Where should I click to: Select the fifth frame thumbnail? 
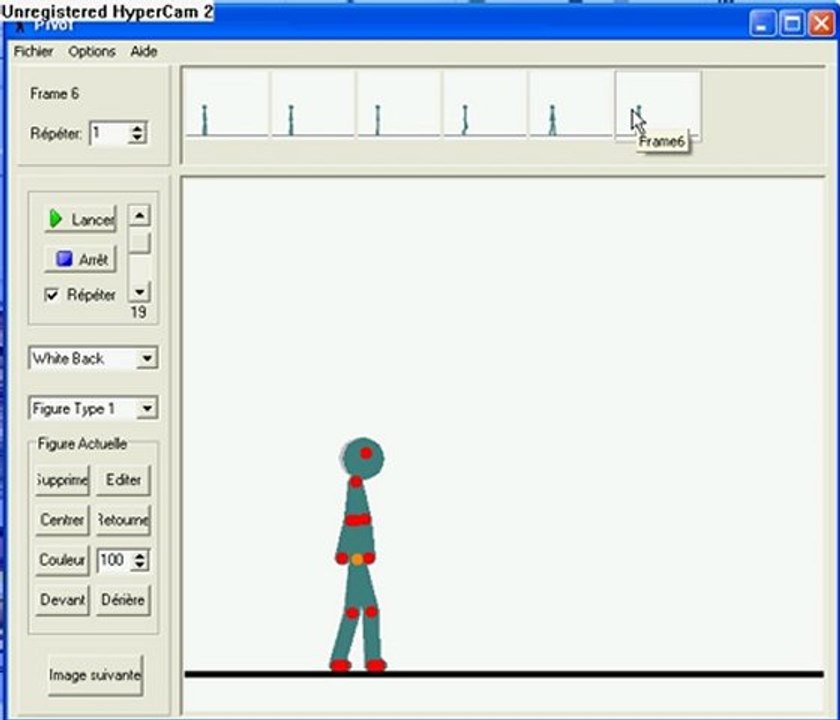coord(572,106)
